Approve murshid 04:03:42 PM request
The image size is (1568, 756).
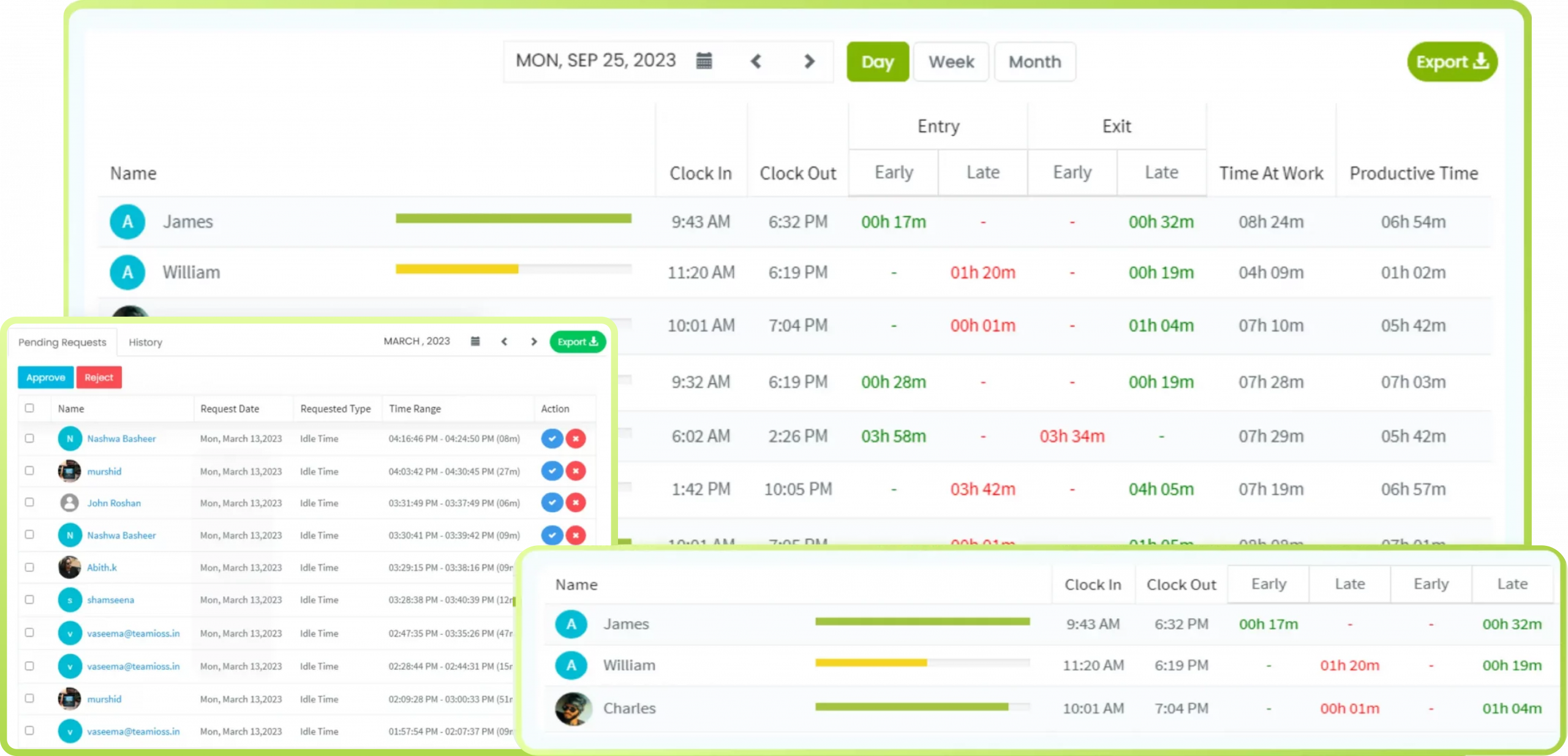tap(552, 471)
